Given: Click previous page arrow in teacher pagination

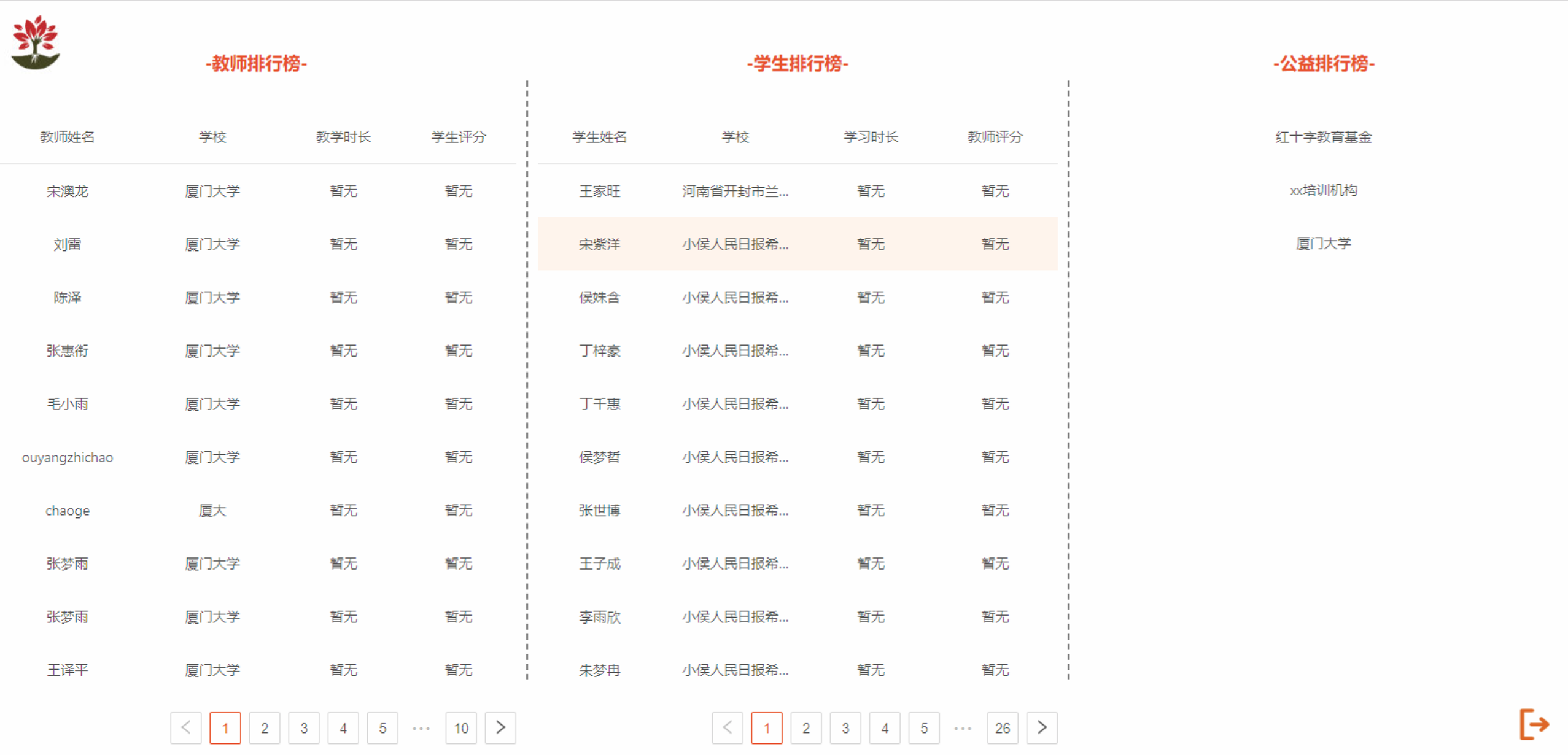Looking at the screenshot, I should pyautogui.click(x=186, y=728).
